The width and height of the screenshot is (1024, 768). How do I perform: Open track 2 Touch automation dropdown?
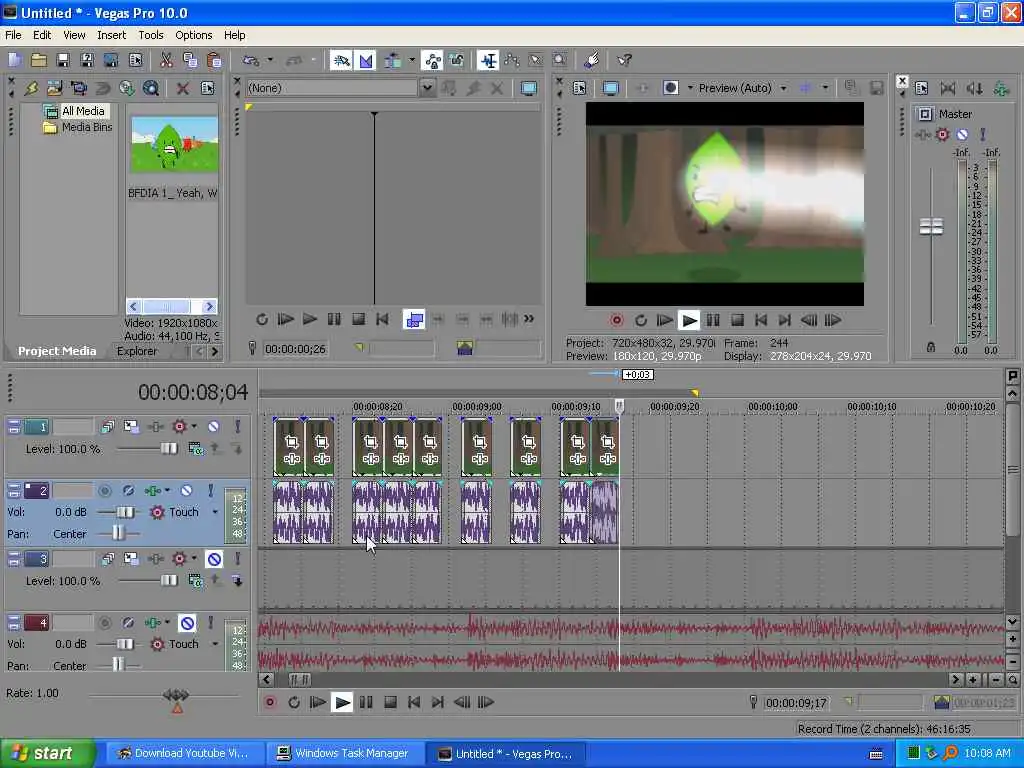[215, 512]
